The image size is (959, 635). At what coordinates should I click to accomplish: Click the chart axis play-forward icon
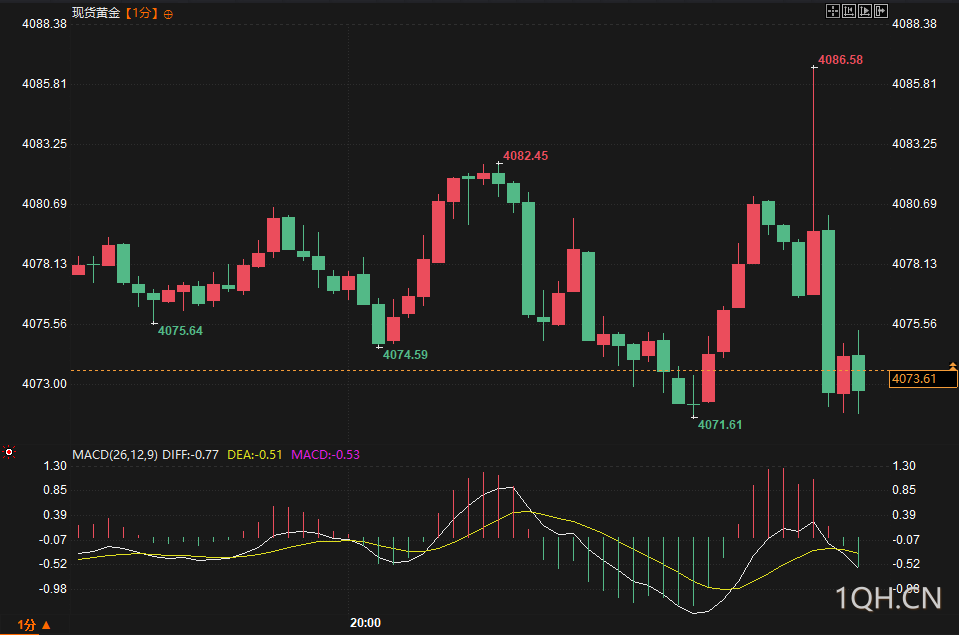tap(864, 11)
